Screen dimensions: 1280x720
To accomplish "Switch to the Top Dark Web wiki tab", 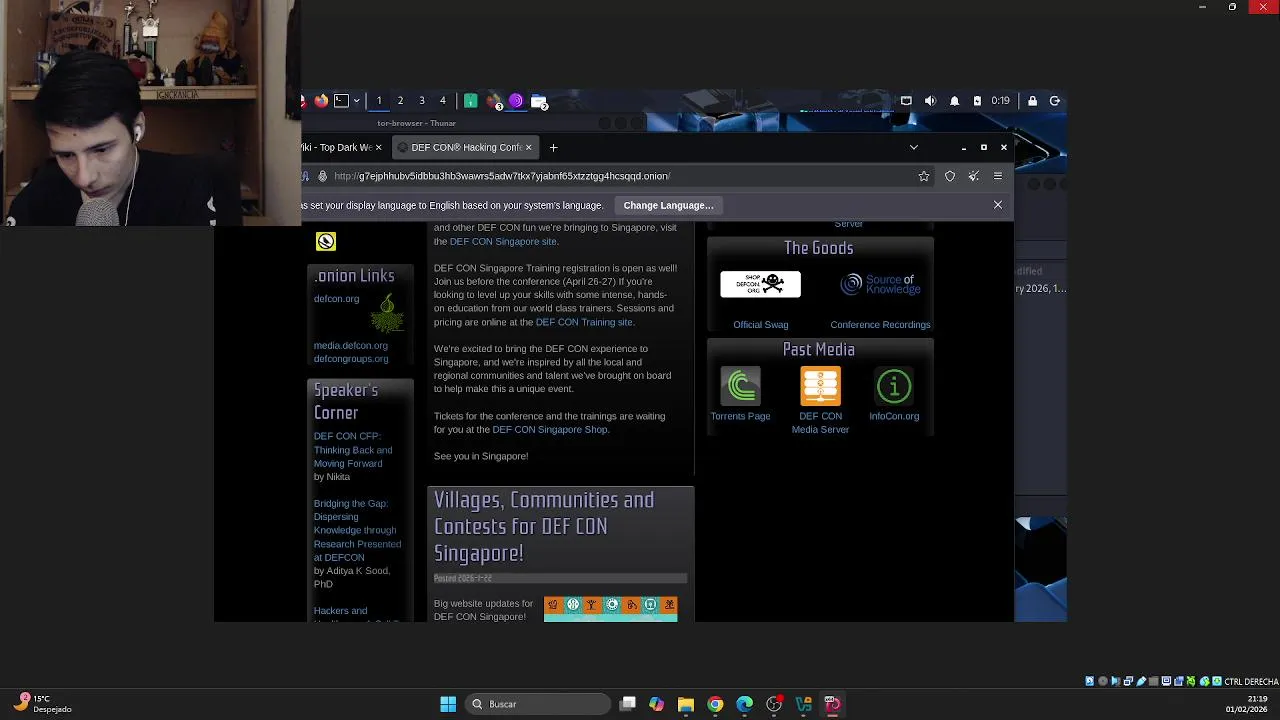I will 338,147.
